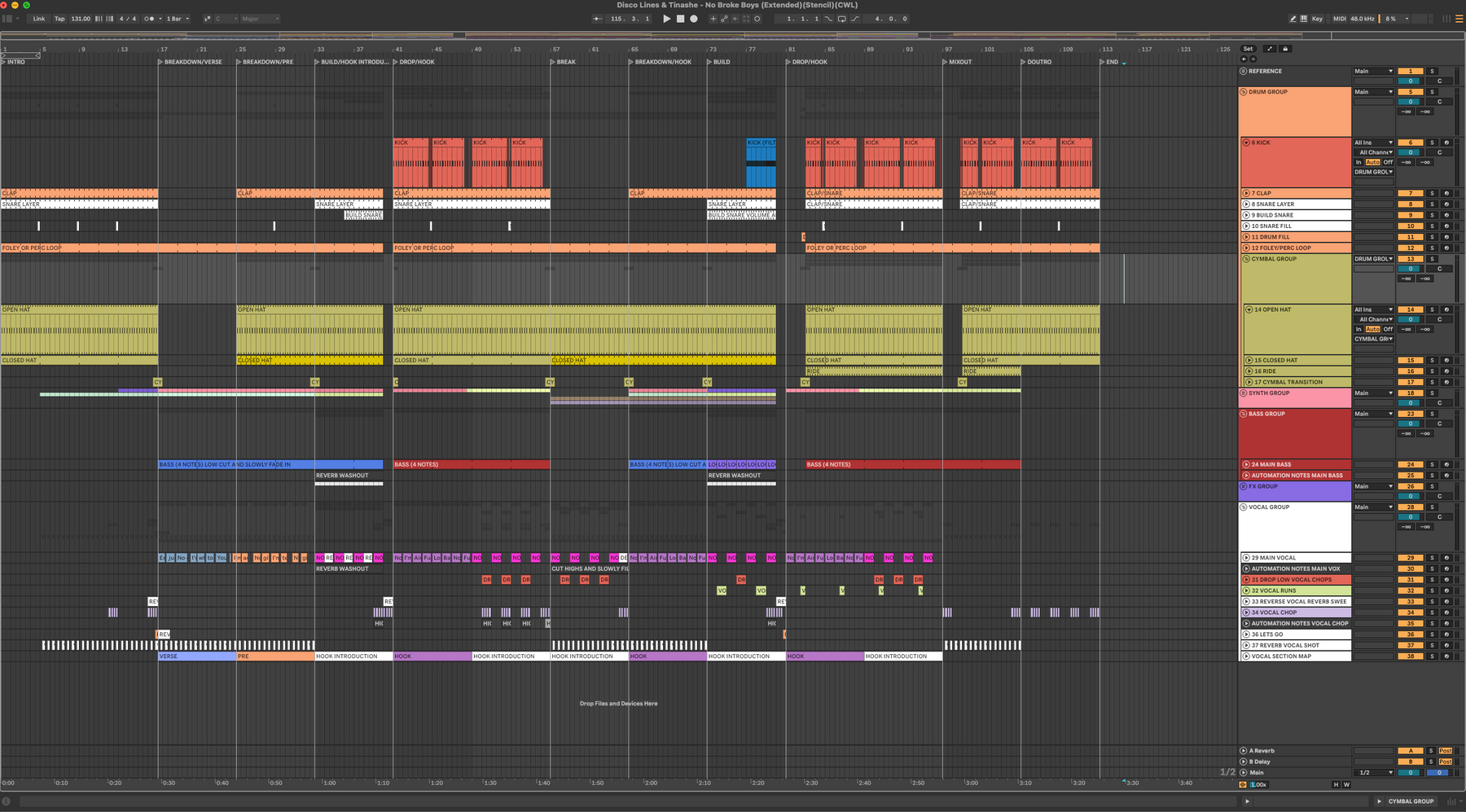Activate the Follow playback icon

599,19
